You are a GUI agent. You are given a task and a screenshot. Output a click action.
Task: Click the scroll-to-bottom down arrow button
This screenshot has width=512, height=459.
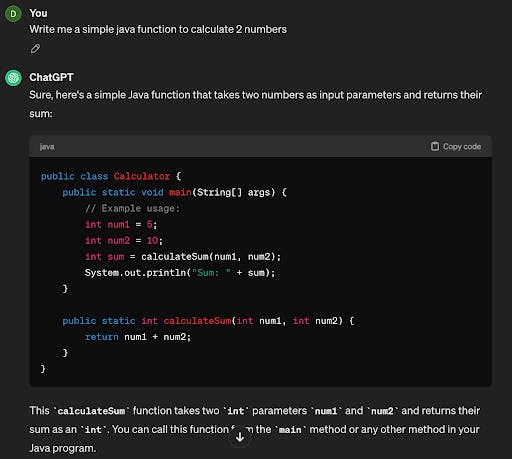click(x=240, y=437)
